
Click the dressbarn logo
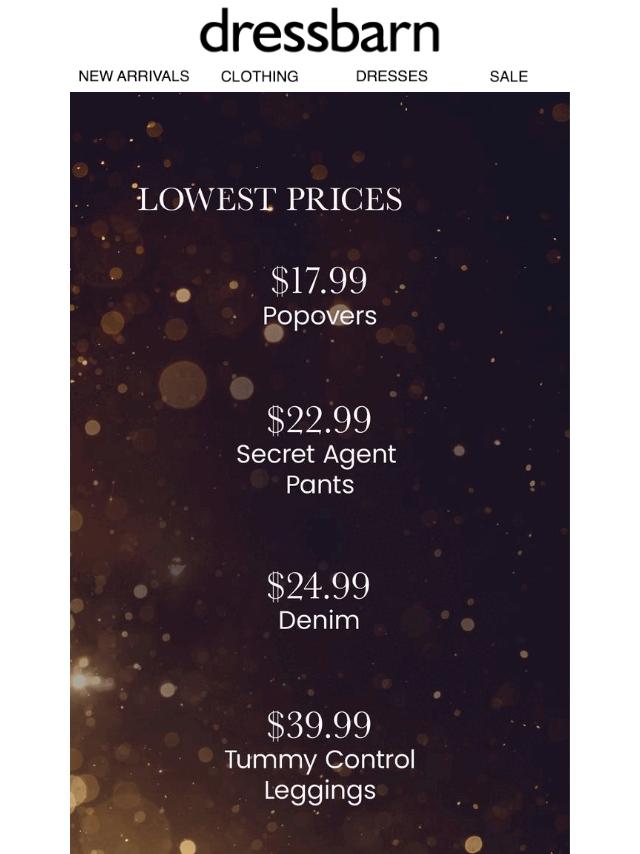pos(319,30)
